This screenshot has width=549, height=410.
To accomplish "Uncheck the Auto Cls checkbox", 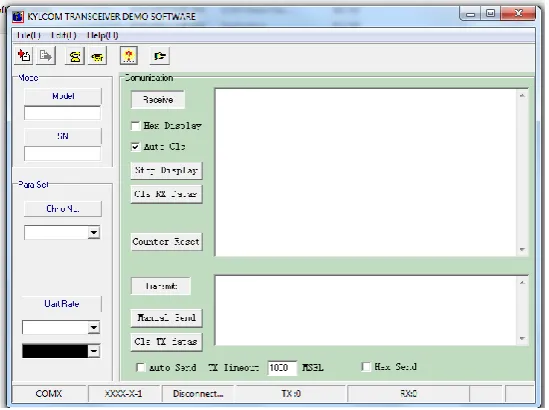I will [x=135, y=147].
